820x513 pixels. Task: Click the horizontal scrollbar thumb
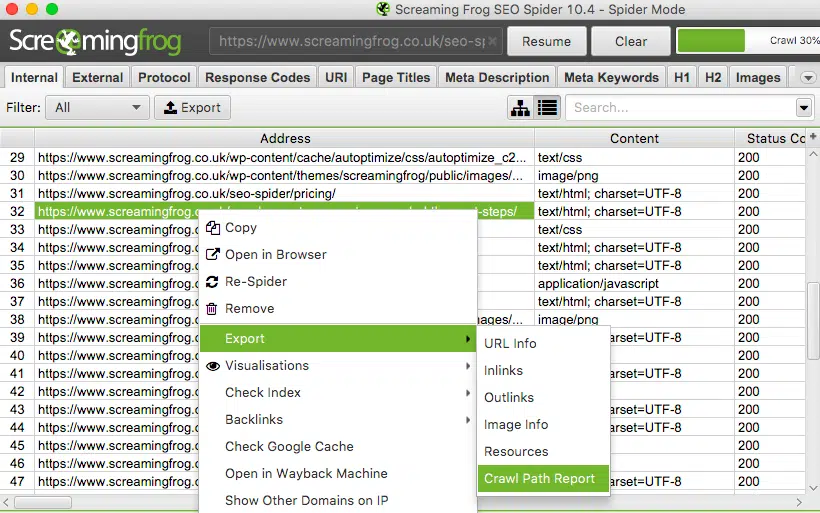[43, 503]
